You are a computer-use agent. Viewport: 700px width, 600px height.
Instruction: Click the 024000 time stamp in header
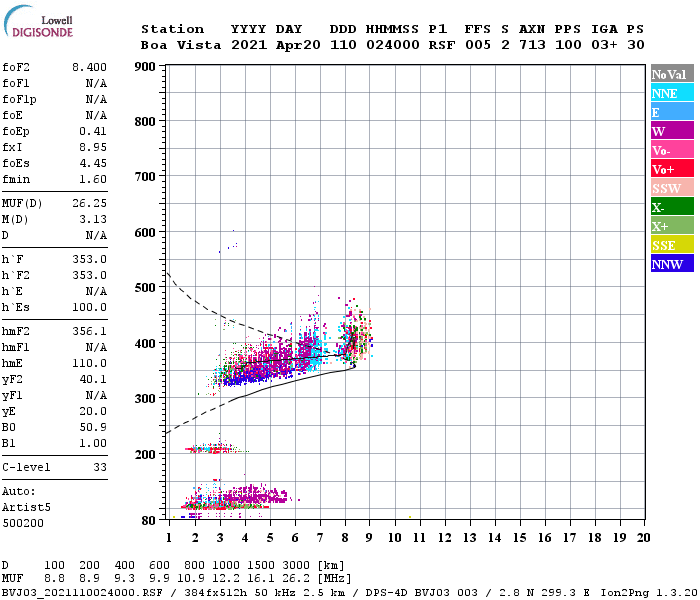click(x=392, y=45)
